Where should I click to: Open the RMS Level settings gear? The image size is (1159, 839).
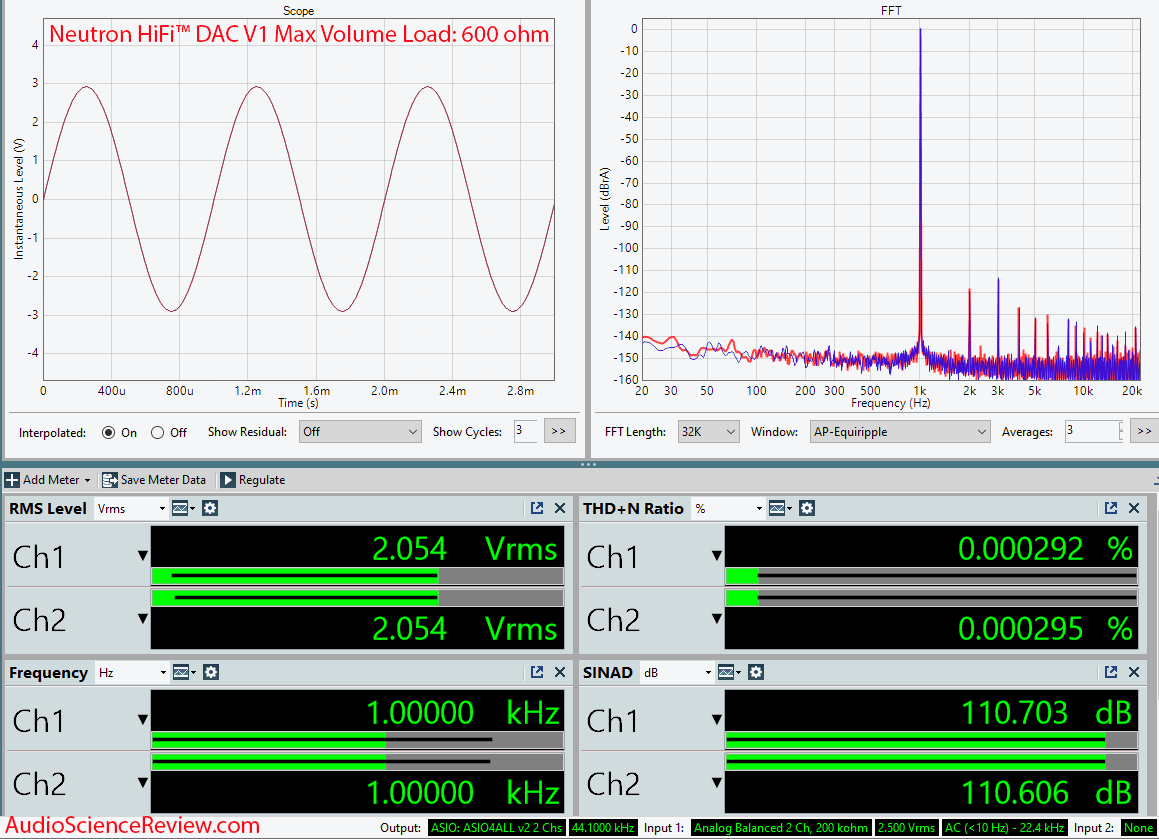(209, 508)
